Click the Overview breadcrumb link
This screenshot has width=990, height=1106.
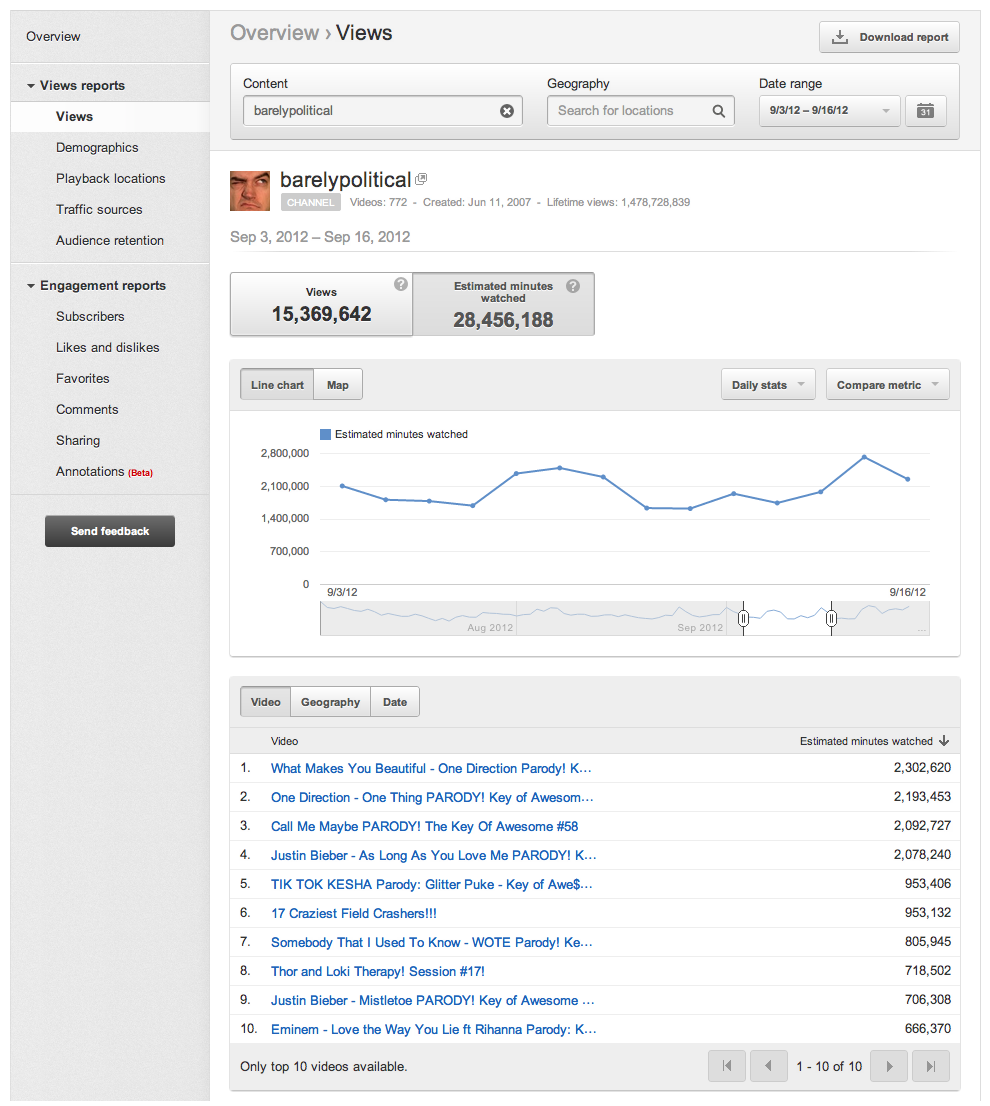274,32
